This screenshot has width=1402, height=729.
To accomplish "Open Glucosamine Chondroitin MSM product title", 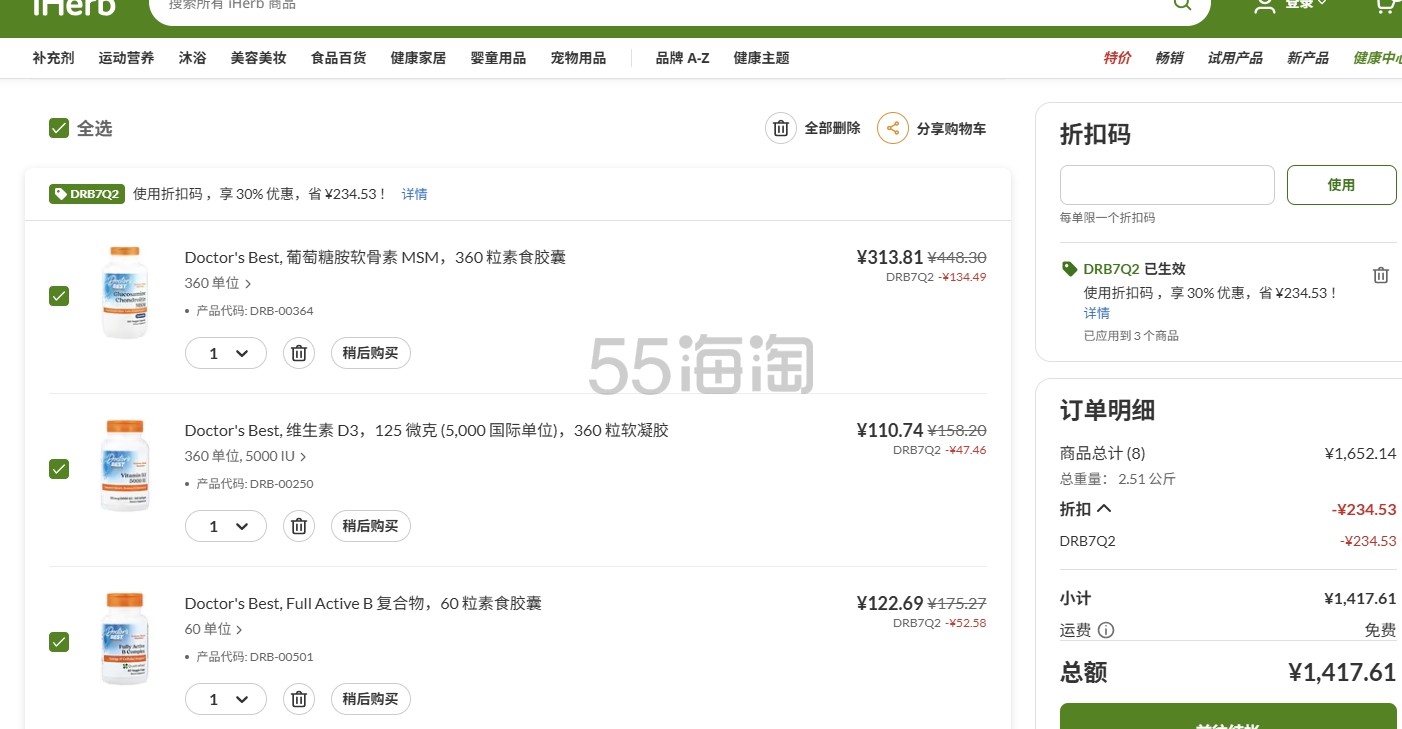I will 375,257.
